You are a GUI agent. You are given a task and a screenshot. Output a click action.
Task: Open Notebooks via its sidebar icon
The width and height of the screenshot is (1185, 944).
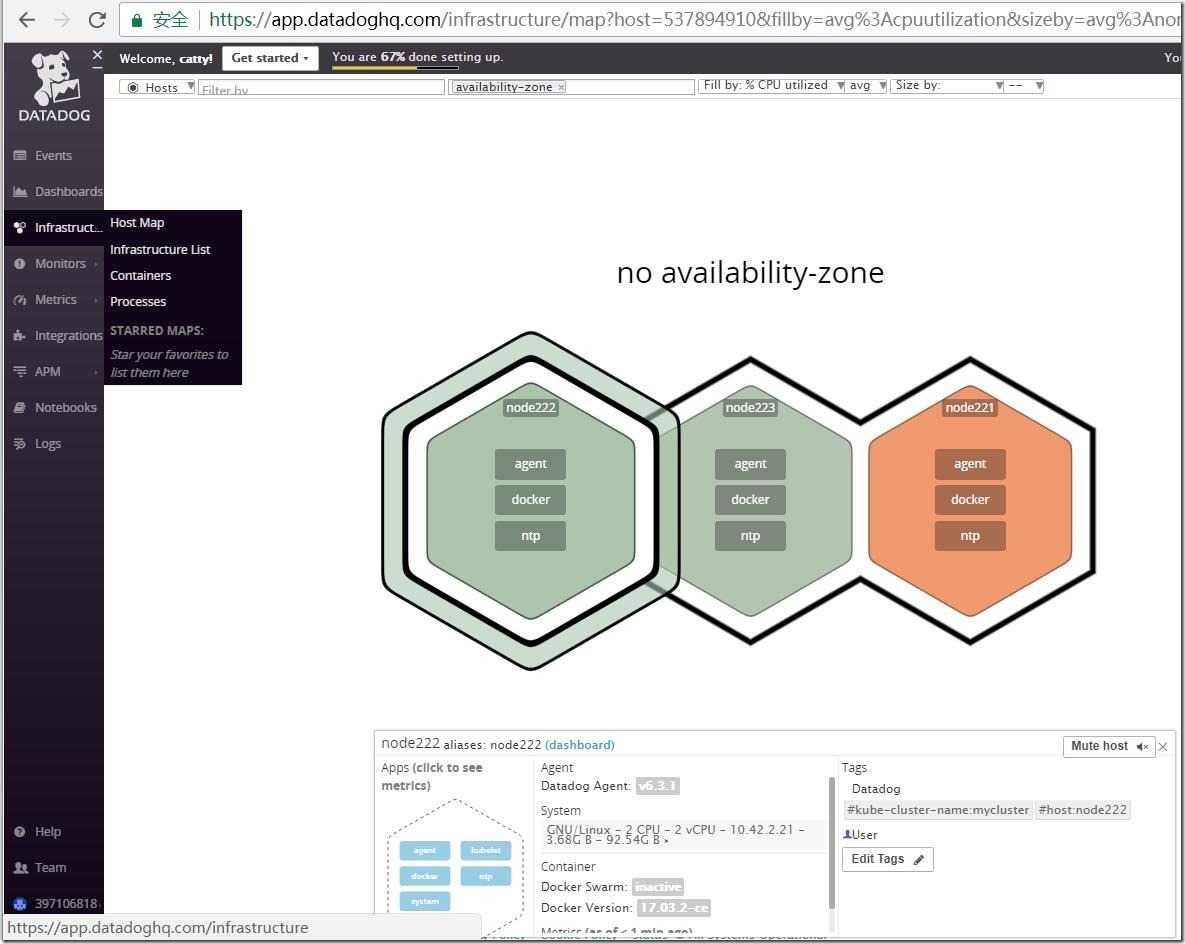(x=20, y=408)
